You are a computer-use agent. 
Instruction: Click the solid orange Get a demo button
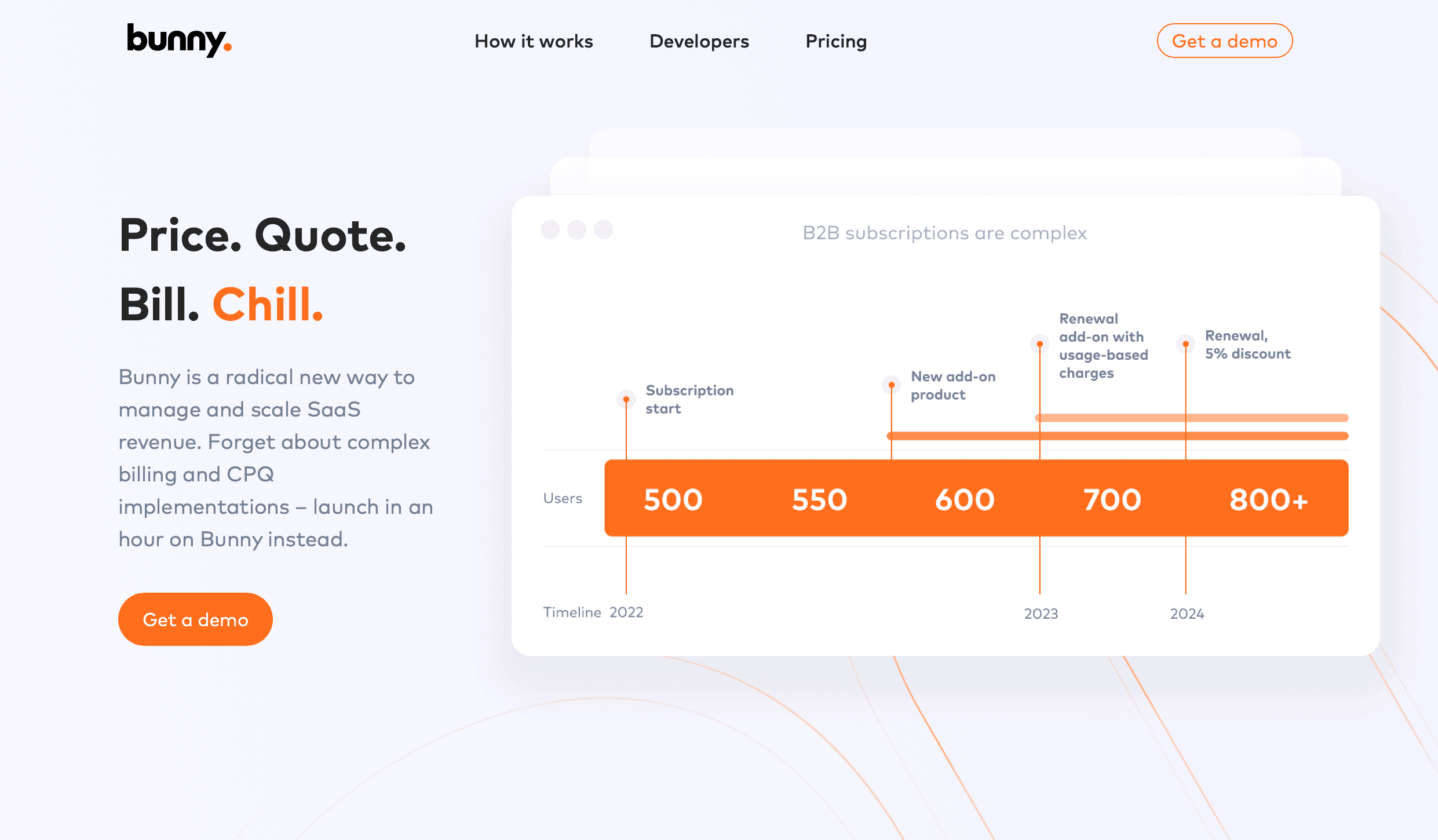(x=195, y=619)
